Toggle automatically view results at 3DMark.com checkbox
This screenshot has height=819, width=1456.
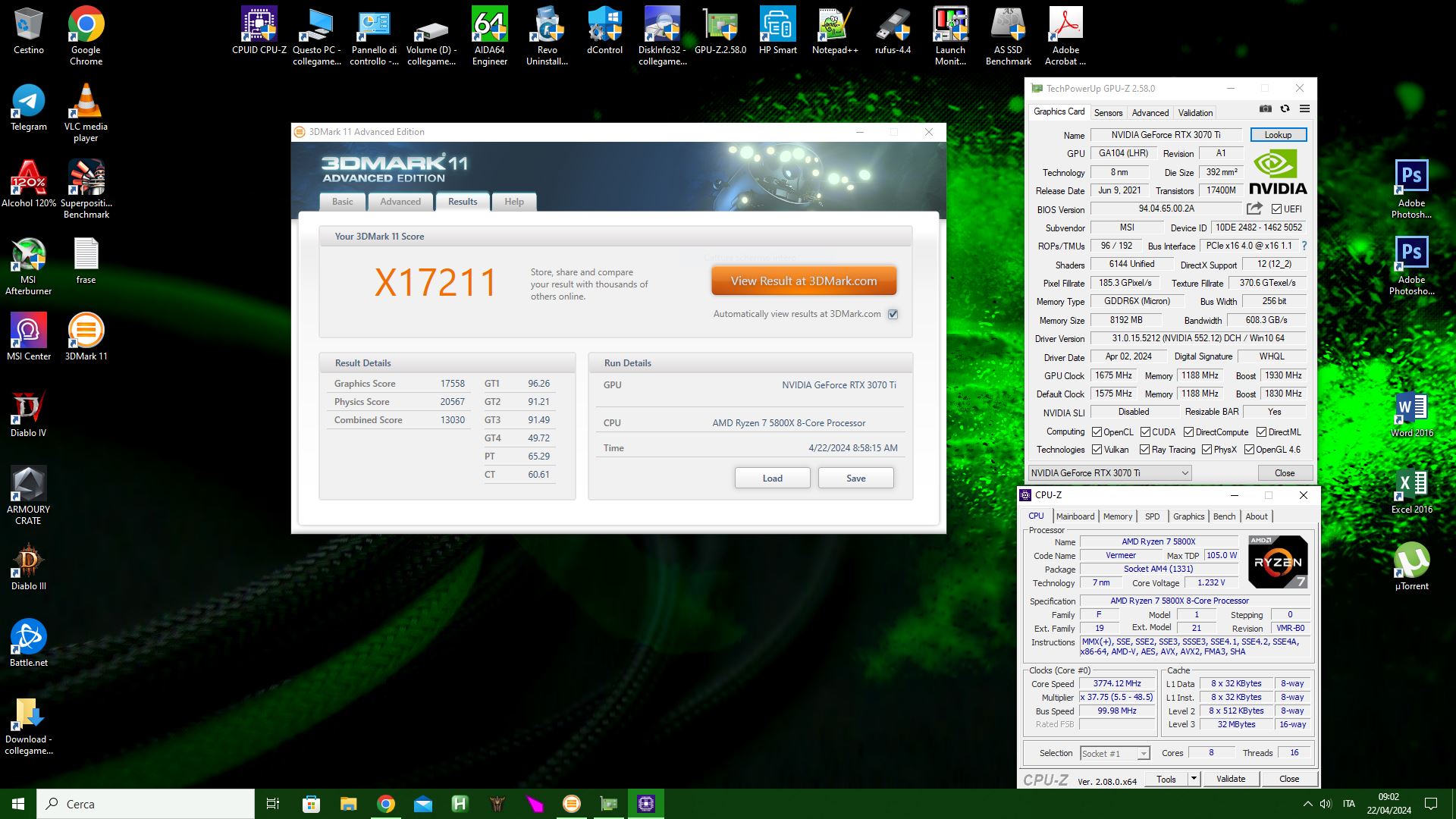(x=893, y=314)
